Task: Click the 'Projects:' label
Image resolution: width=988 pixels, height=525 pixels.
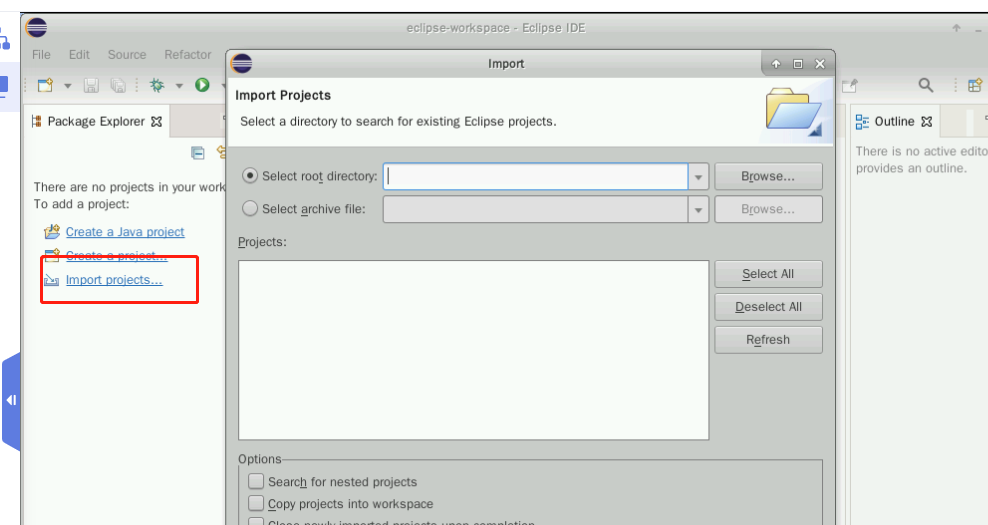Action: point(262,242)
